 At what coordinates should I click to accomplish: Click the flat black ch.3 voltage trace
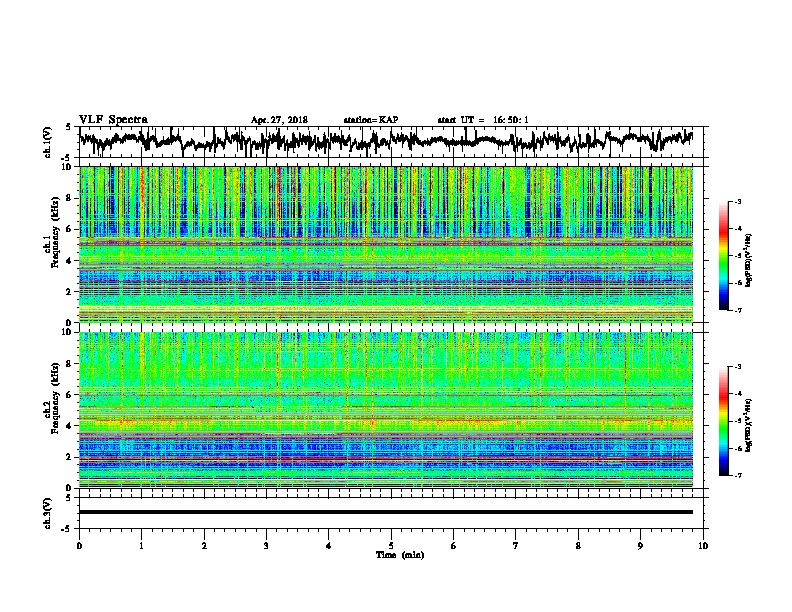386,512
